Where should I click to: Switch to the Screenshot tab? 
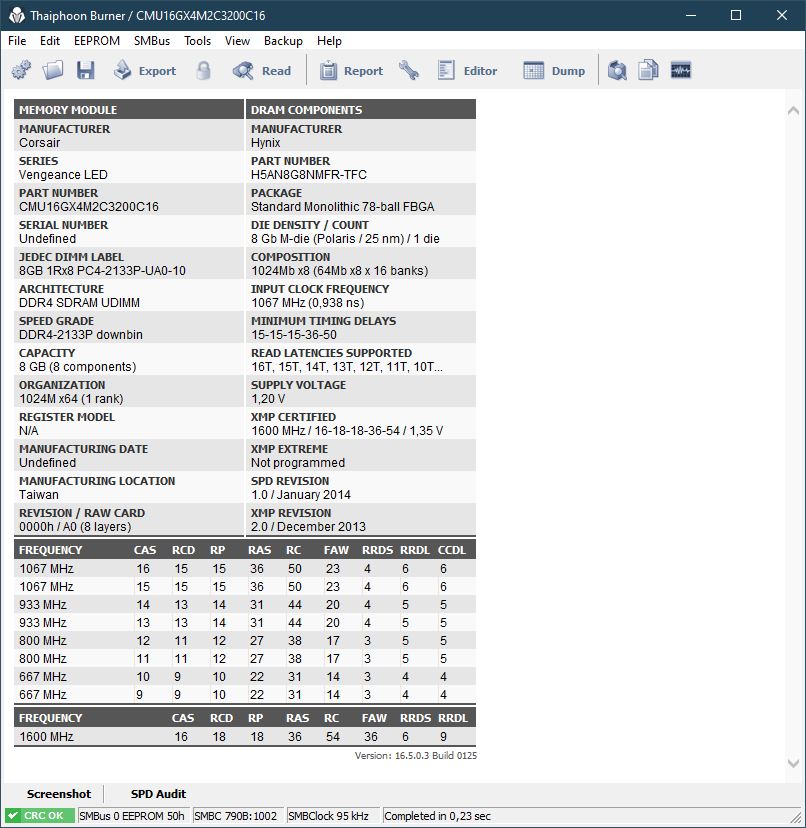(x=59, y=794)
